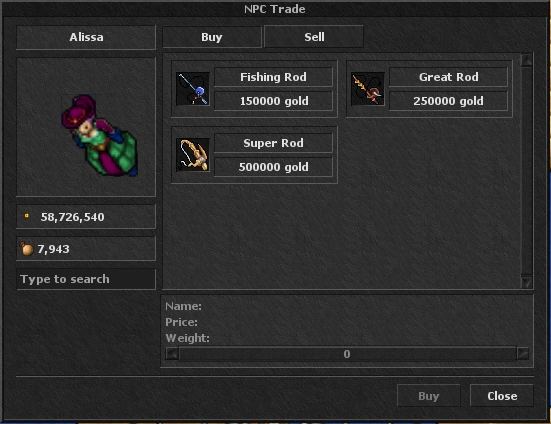Select the Super Rod item icon
Image resolution: width=551 pixels, height=424 pixels.
[193, 155]
